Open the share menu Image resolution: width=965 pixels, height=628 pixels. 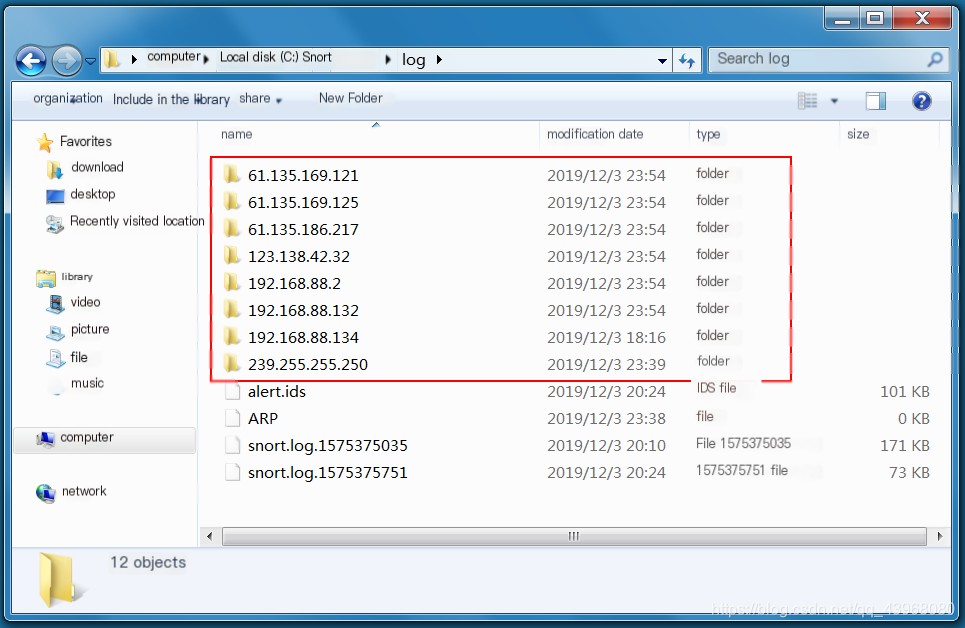click(260, 99)
